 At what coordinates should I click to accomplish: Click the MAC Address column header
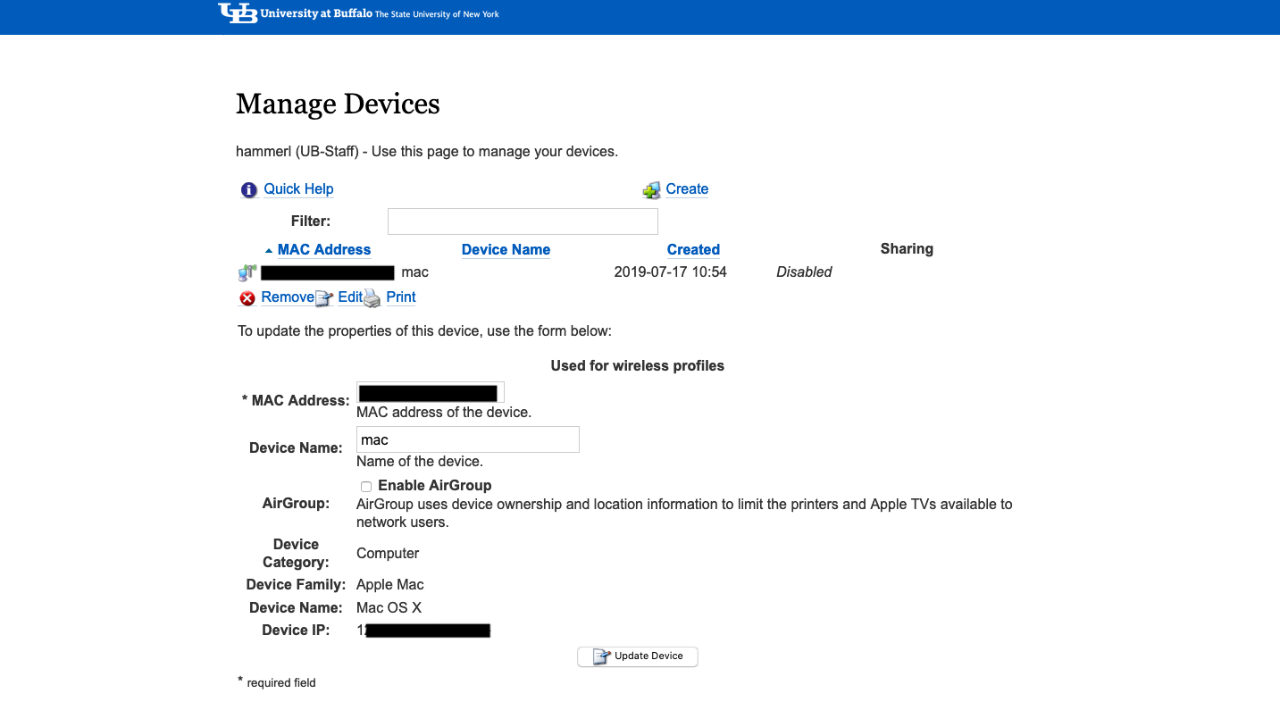pos(324,250)
